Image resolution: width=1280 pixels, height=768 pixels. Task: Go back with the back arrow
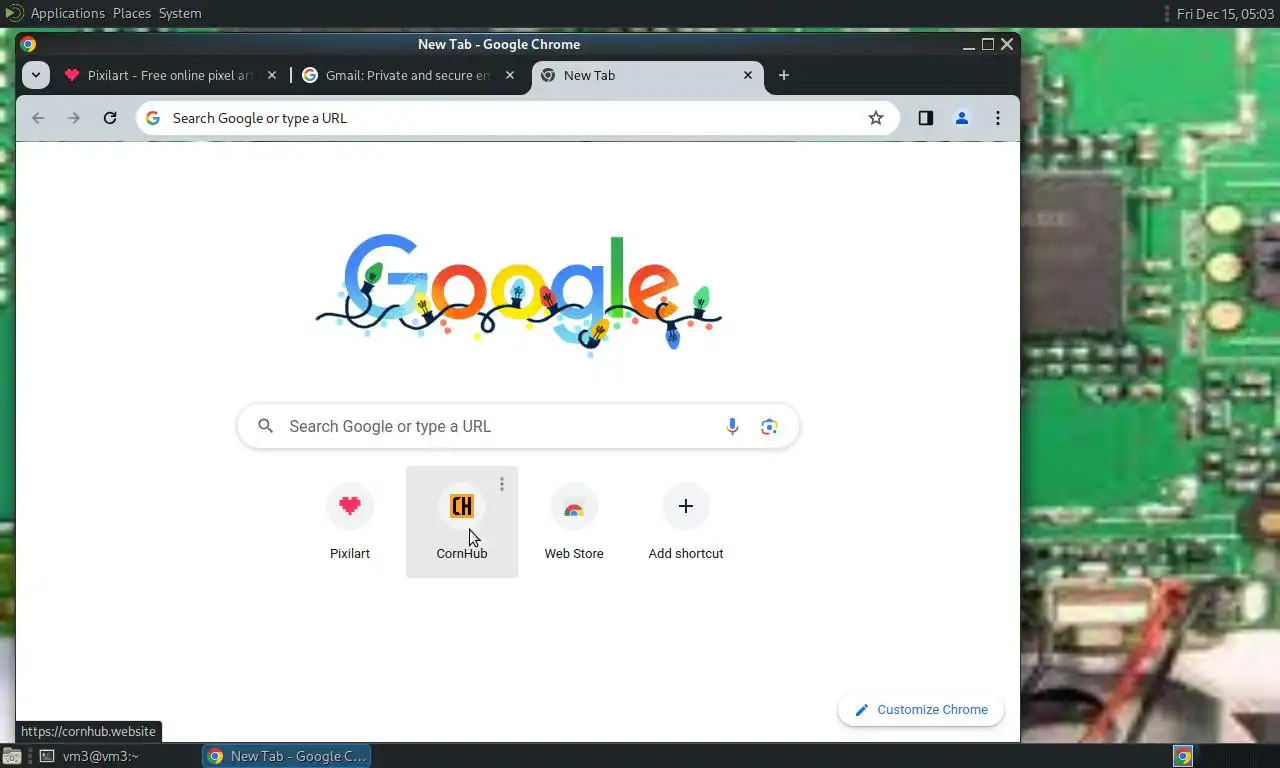click(38, 118)
